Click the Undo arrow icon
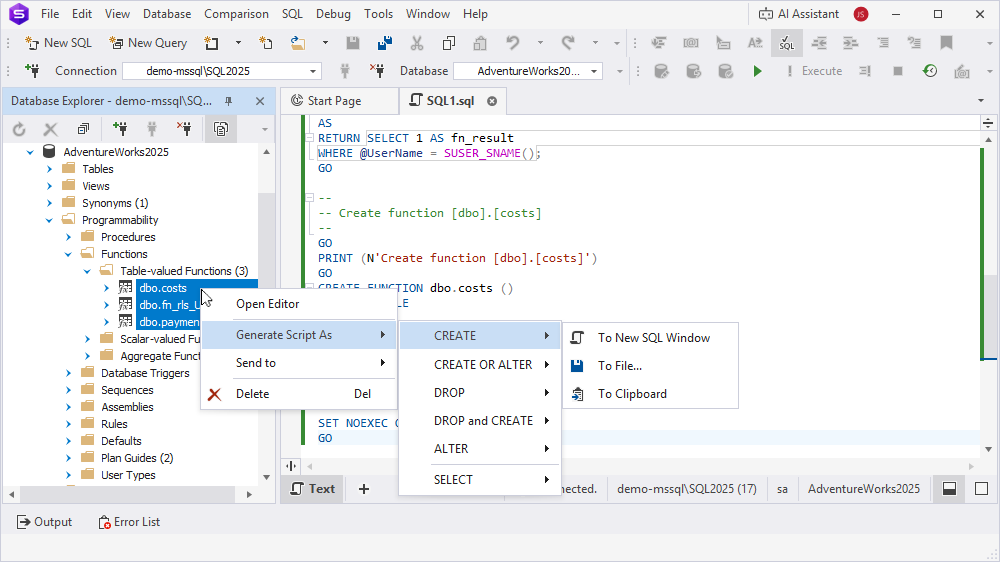This screenshot has width=1000, height=562. 513,43
